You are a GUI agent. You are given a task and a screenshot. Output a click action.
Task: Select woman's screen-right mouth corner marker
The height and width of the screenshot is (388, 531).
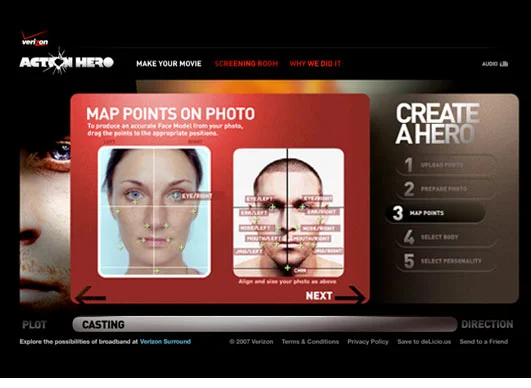point(168,240)
